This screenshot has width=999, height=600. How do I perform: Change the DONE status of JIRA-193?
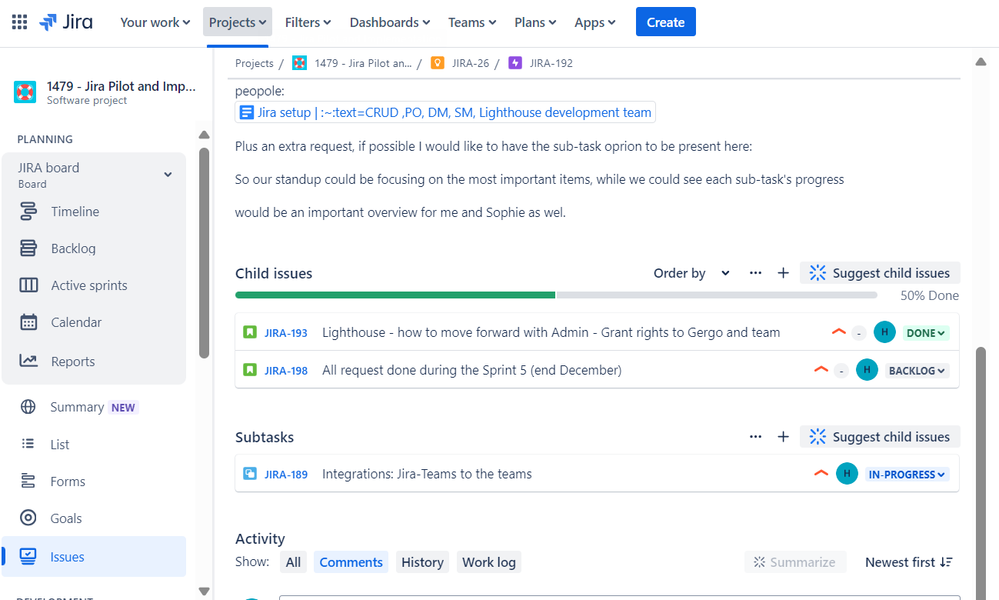[926, 332]
